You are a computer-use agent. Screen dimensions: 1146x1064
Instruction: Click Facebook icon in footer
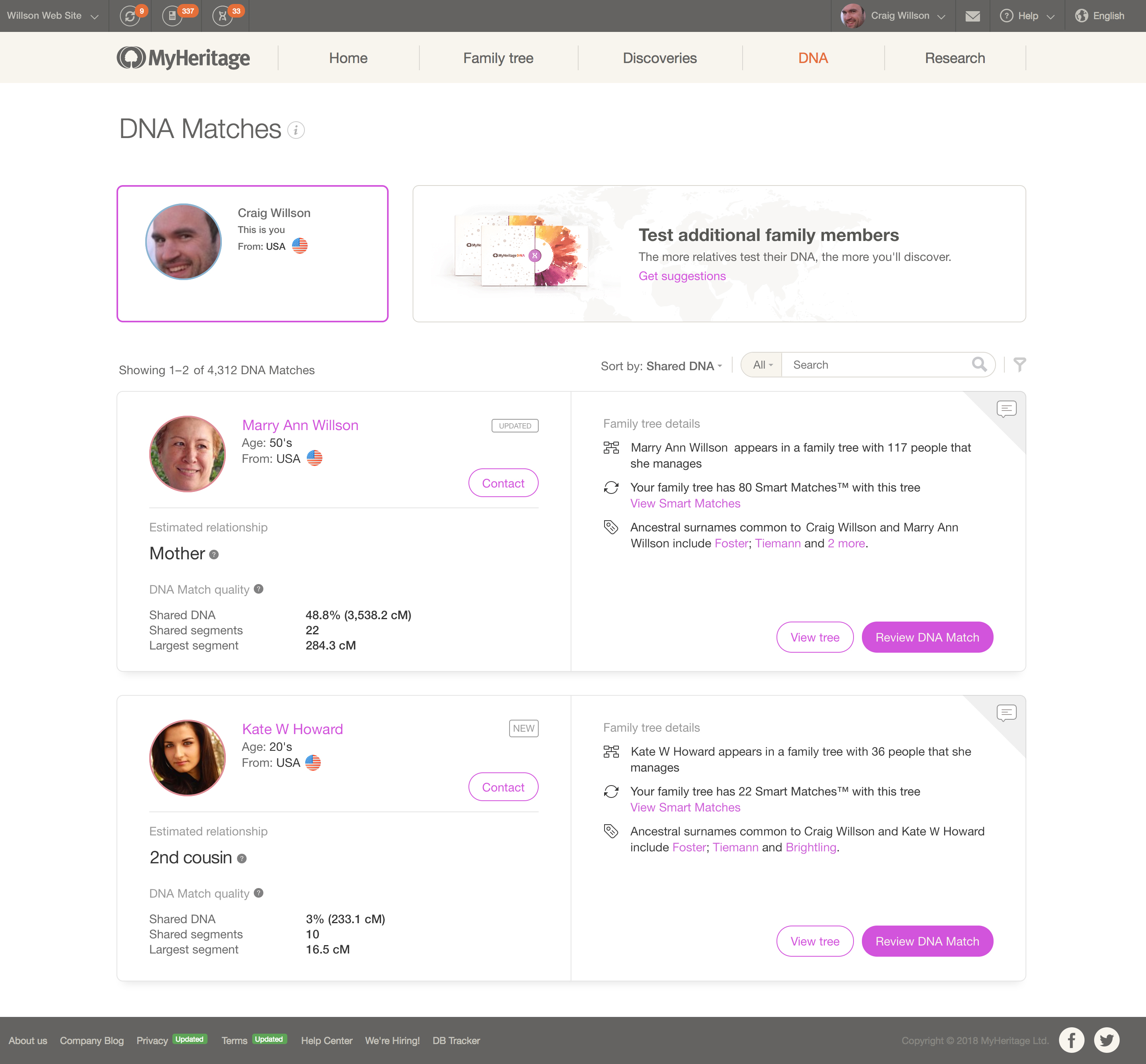point(1071,1040)
